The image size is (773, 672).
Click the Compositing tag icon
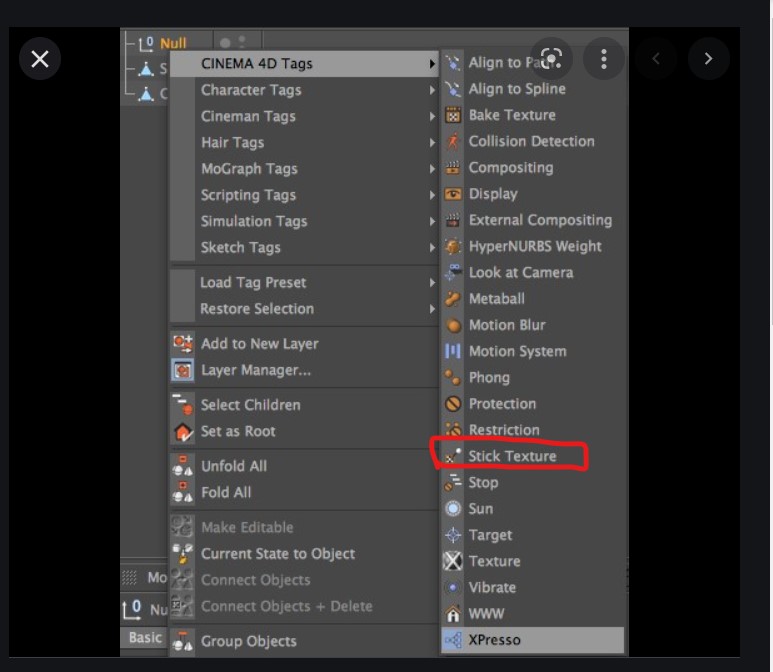click(x=453, y=168)
